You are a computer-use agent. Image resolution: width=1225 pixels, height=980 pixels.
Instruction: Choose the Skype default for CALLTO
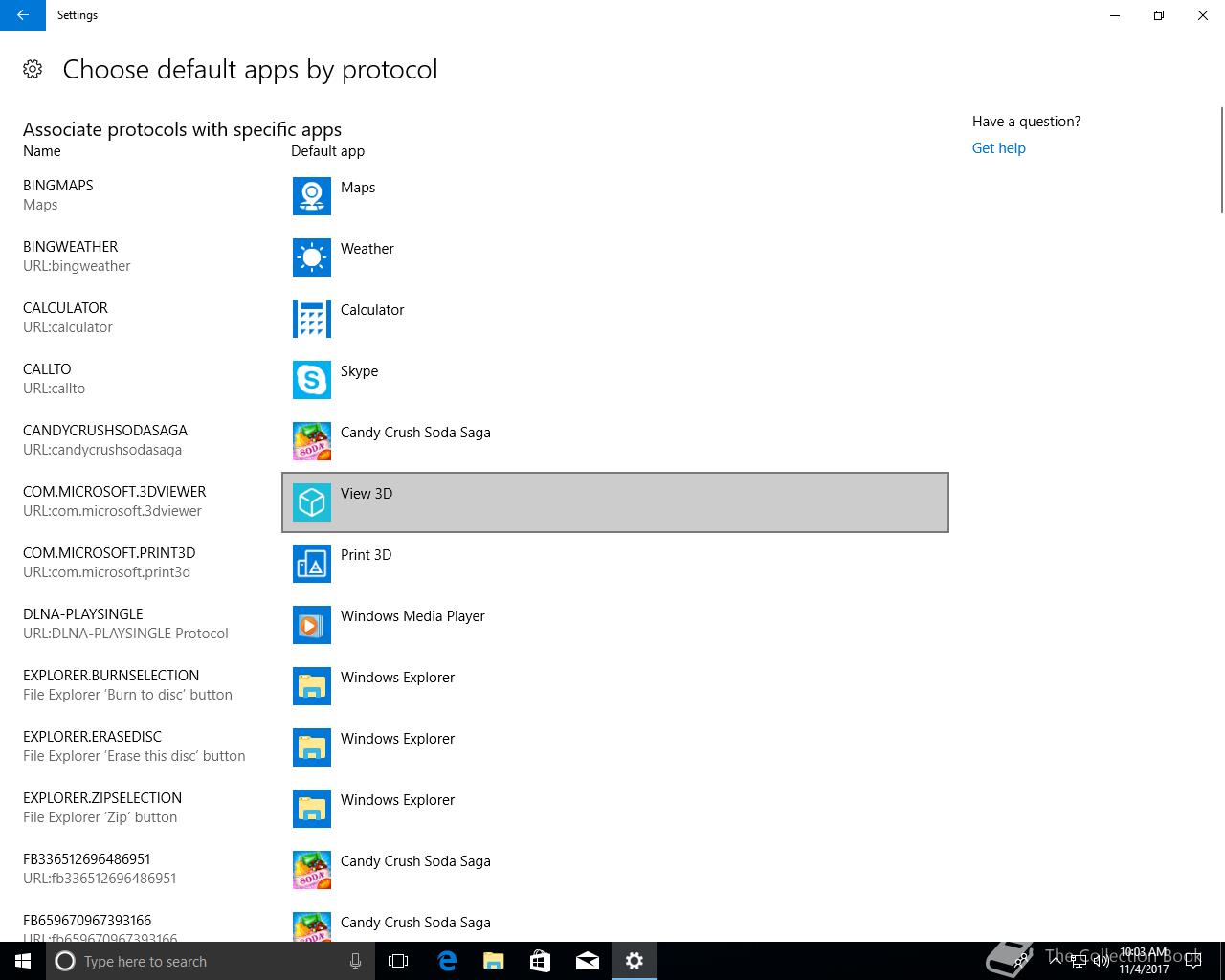(615, 380)
